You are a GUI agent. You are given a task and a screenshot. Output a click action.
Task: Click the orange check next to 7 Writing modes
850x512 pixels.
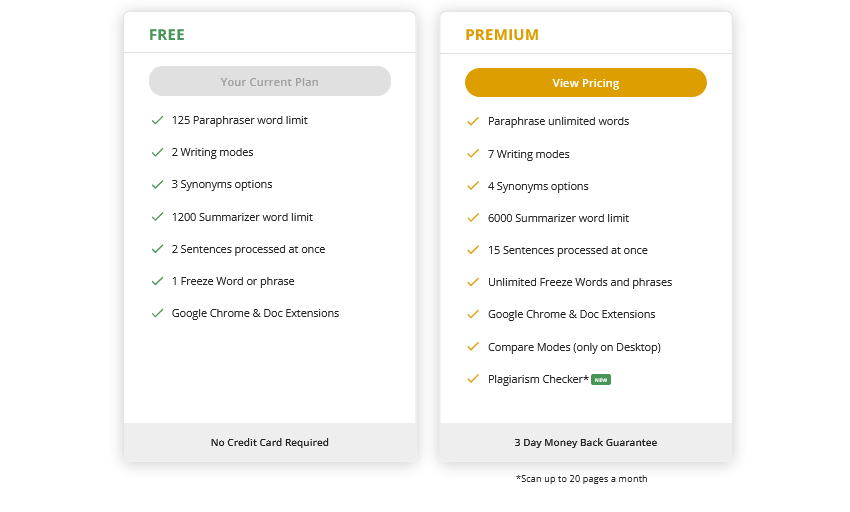tap(473, 153)
